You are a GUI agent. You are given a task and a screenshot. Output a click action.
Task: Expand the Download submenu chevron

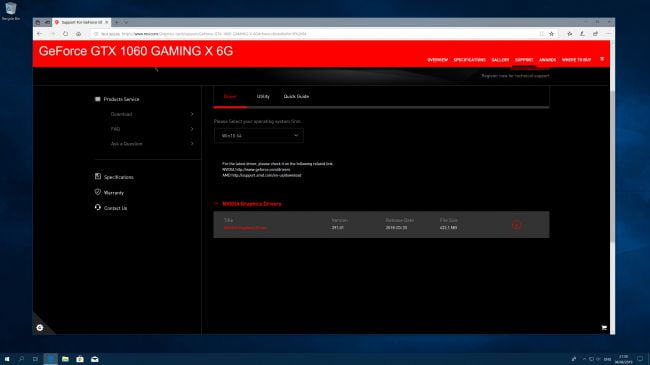click(192, 114)
